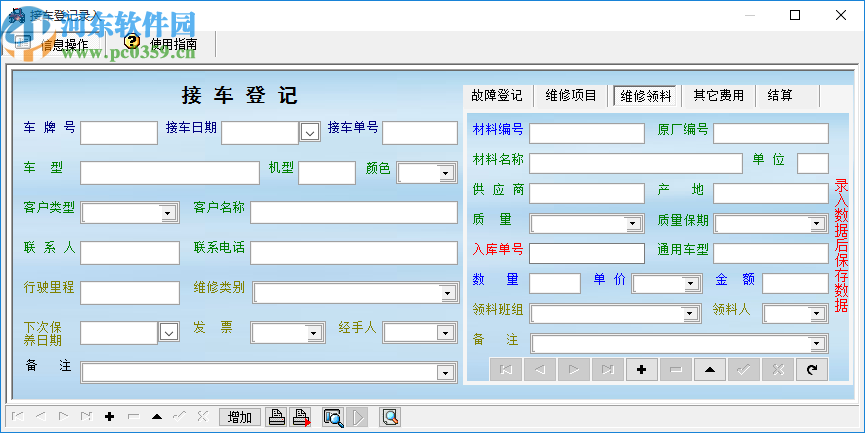Screen dimensions: 865x433
Task: Click bottom toolbar add record plus icon
Action: click(109, 417)
